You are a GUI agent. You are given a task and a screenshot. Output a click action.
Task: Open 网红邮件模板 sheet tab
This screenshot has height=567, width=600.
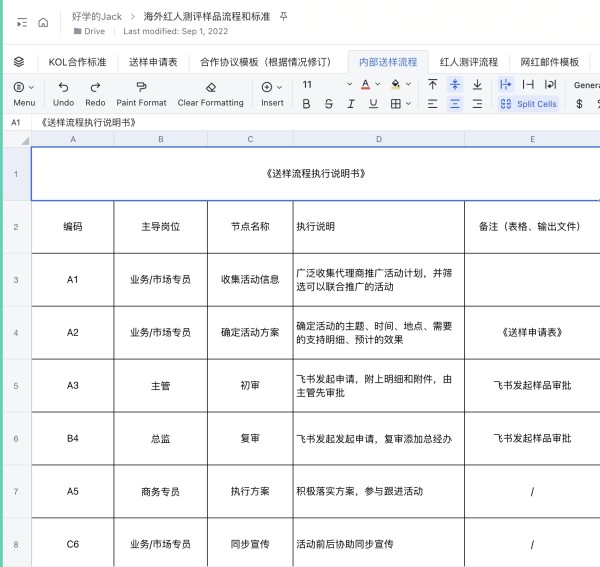tap(549, 62)
